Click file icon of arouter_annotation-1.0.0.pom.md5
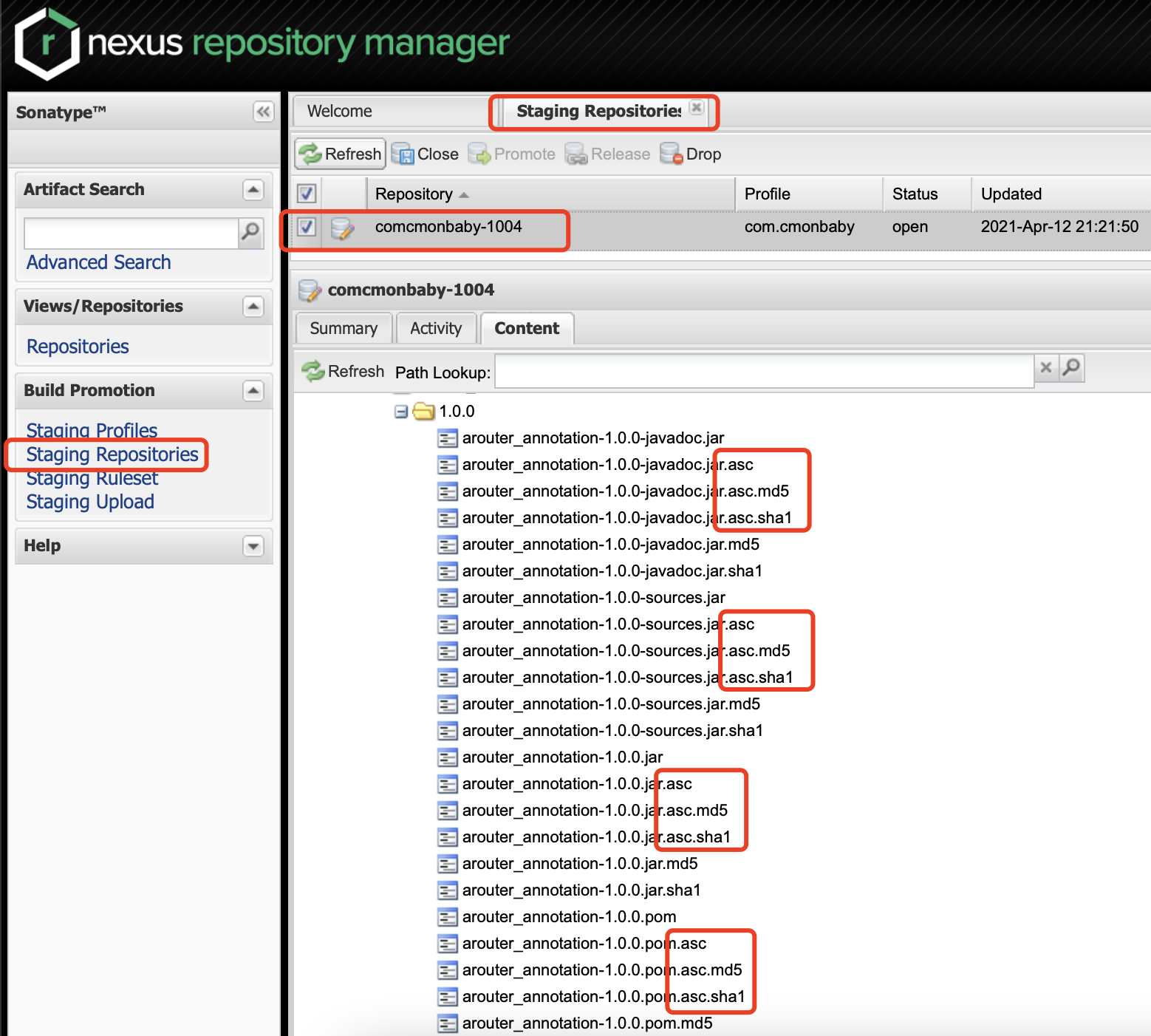This screenshot has height=1036, width=1151. click(447, 1023)
